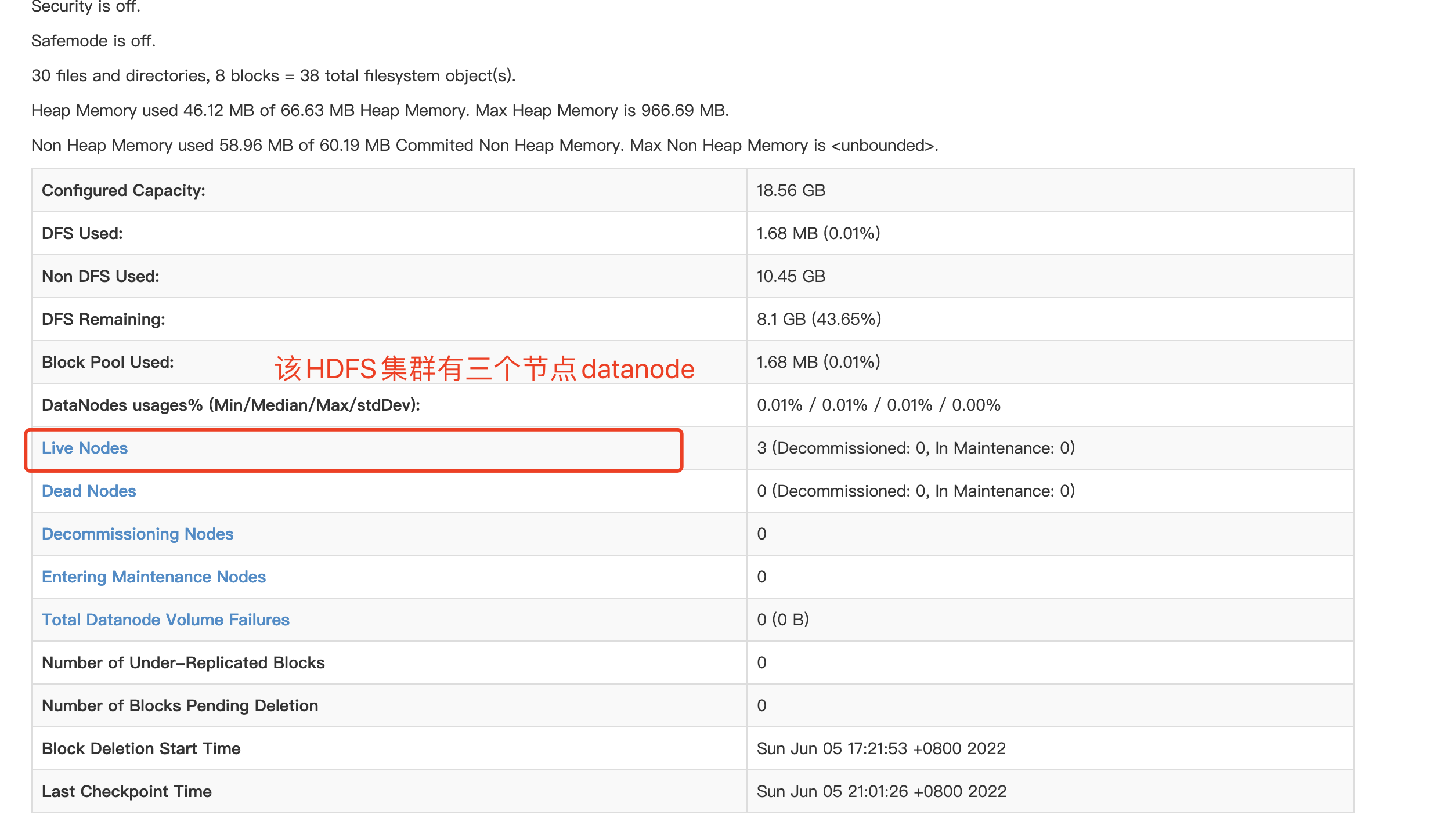Screen dimensions: 1451x840
Task: Click the Total Datanode Volume Failures link
Action: pyautogui.click(x=165, y=620)
